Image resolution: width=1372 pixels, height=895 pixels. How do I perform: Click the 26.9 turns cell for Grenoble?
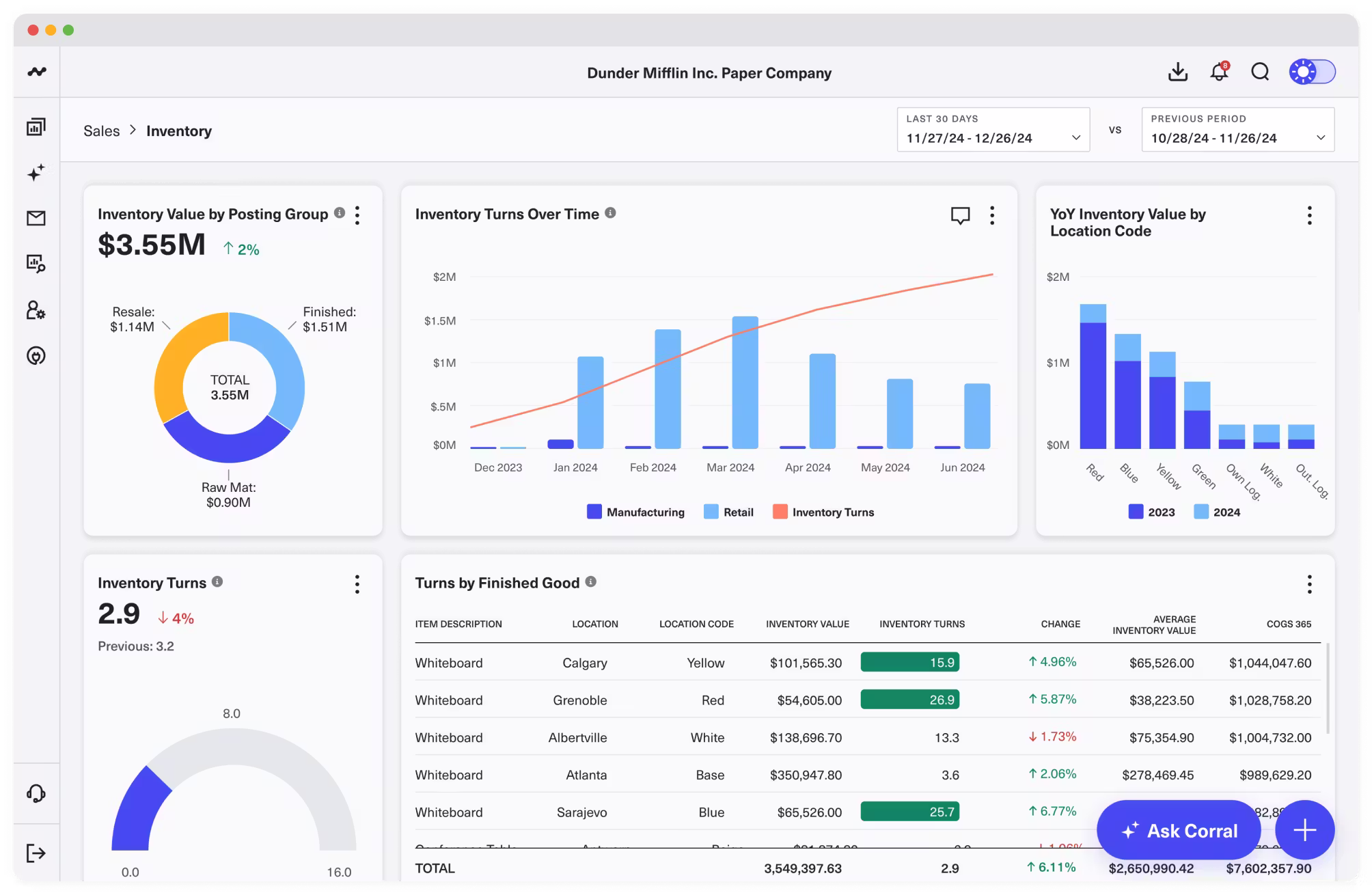(910, 700)
